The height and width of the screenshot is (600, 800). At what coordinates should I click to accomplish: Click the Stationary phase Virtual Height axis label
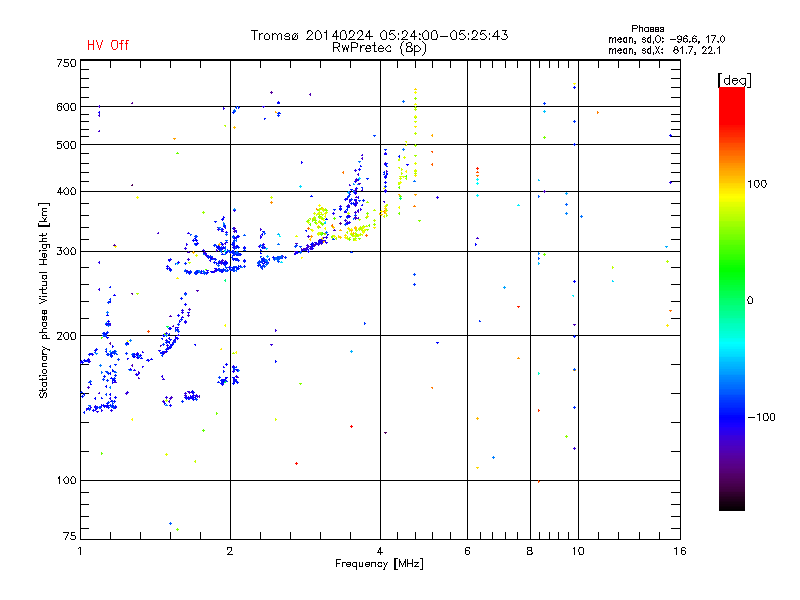(44, 299)
